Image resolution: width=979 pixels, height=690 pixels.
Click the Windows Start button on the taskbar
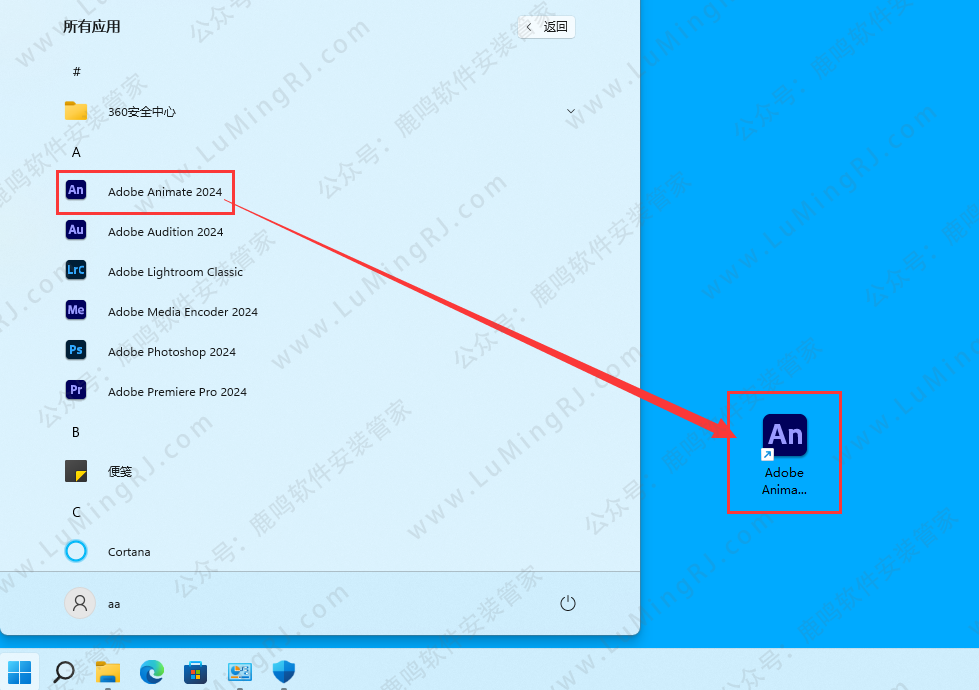click(x=19, y=671)
